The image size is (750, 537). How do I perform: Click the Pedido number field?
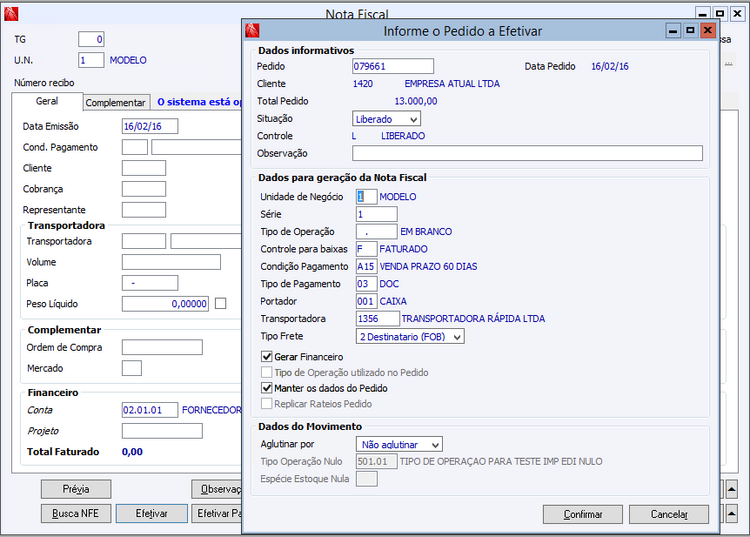393,66
